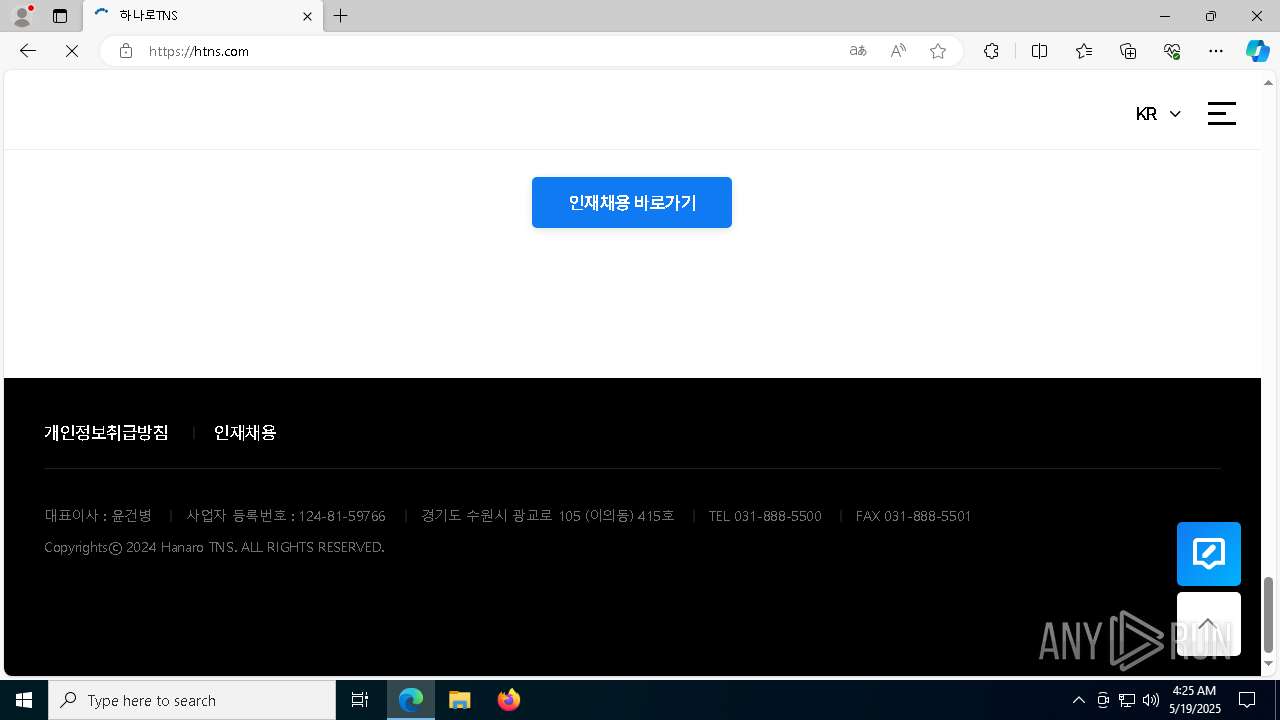
Task: View site information lock icon
Action: pos(126,51)
